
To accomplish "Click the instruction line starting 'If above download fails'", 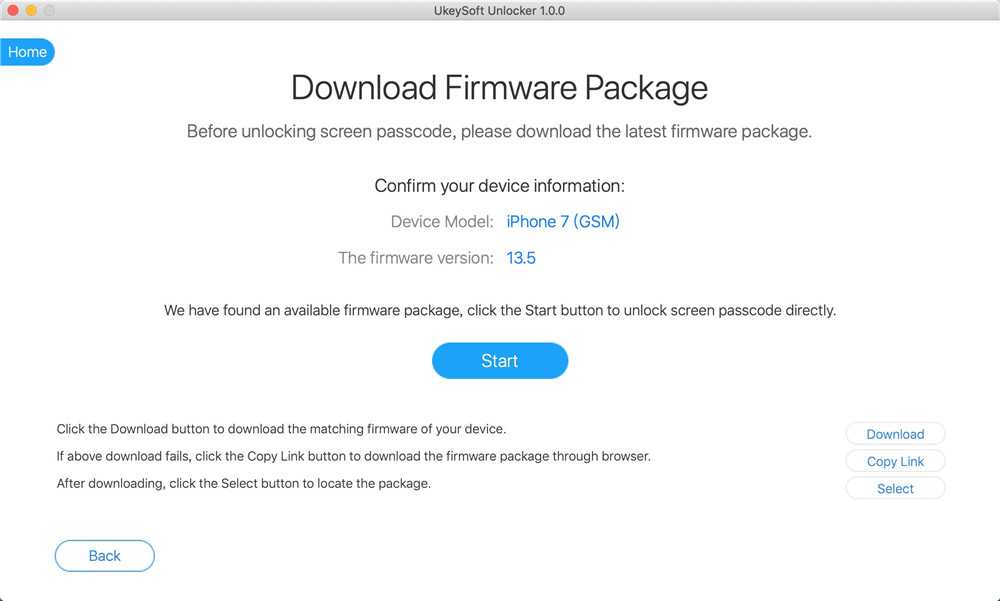I will pos(353,456).
